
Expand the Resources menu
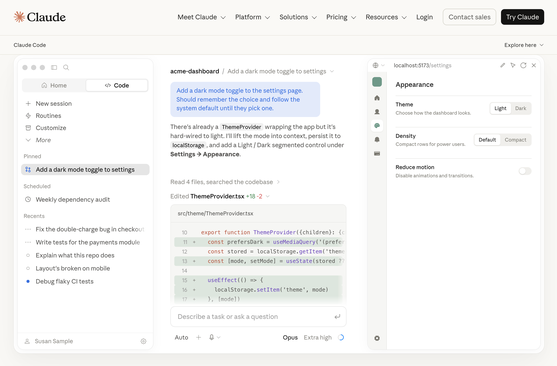(x=386, y=17)
